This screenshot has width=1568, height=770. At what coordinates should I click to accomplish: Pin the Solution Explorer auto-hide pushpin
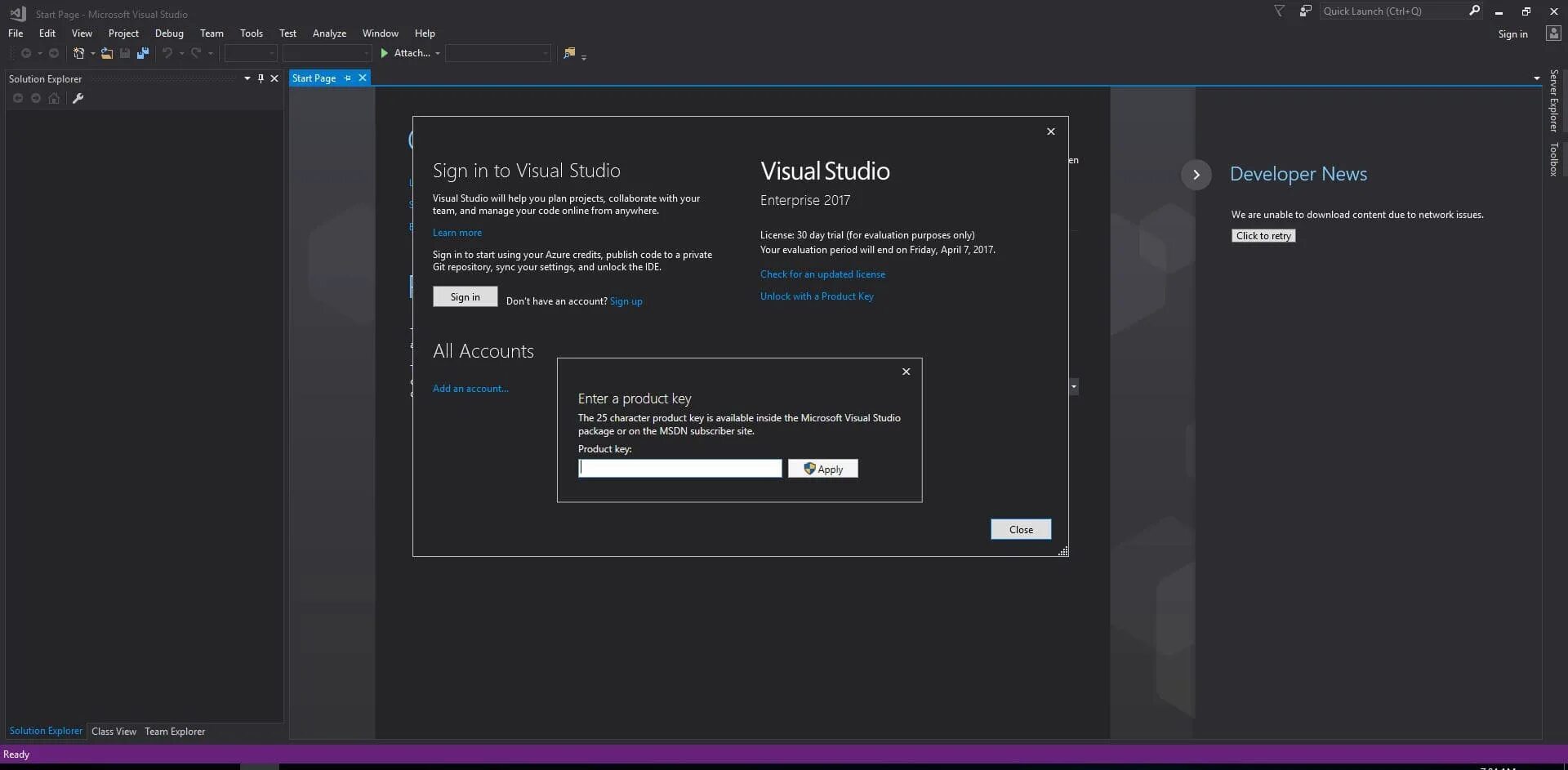[261, 78]
